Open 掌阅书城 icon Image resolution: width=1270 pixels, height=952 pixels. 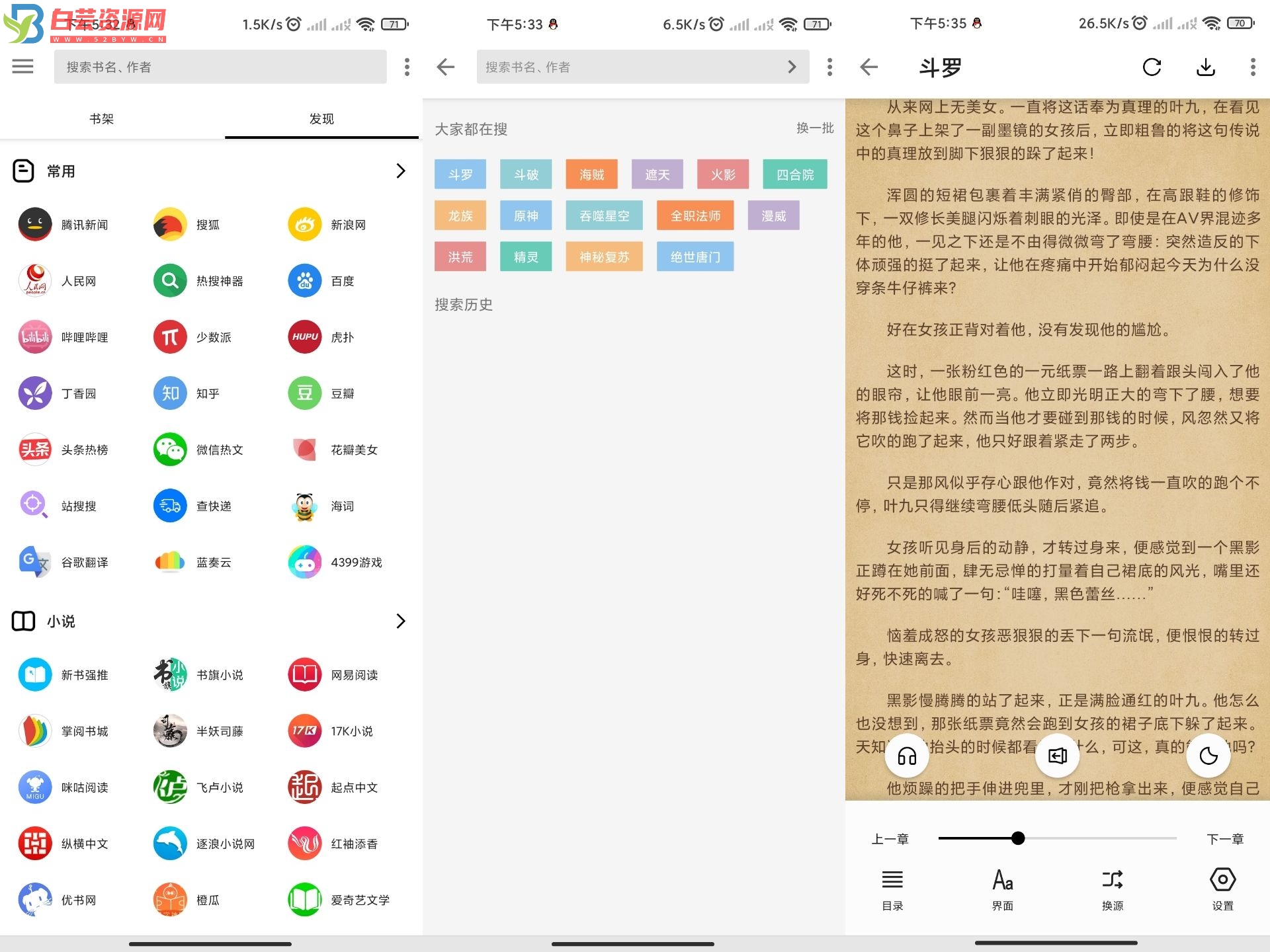pos(35,731)
